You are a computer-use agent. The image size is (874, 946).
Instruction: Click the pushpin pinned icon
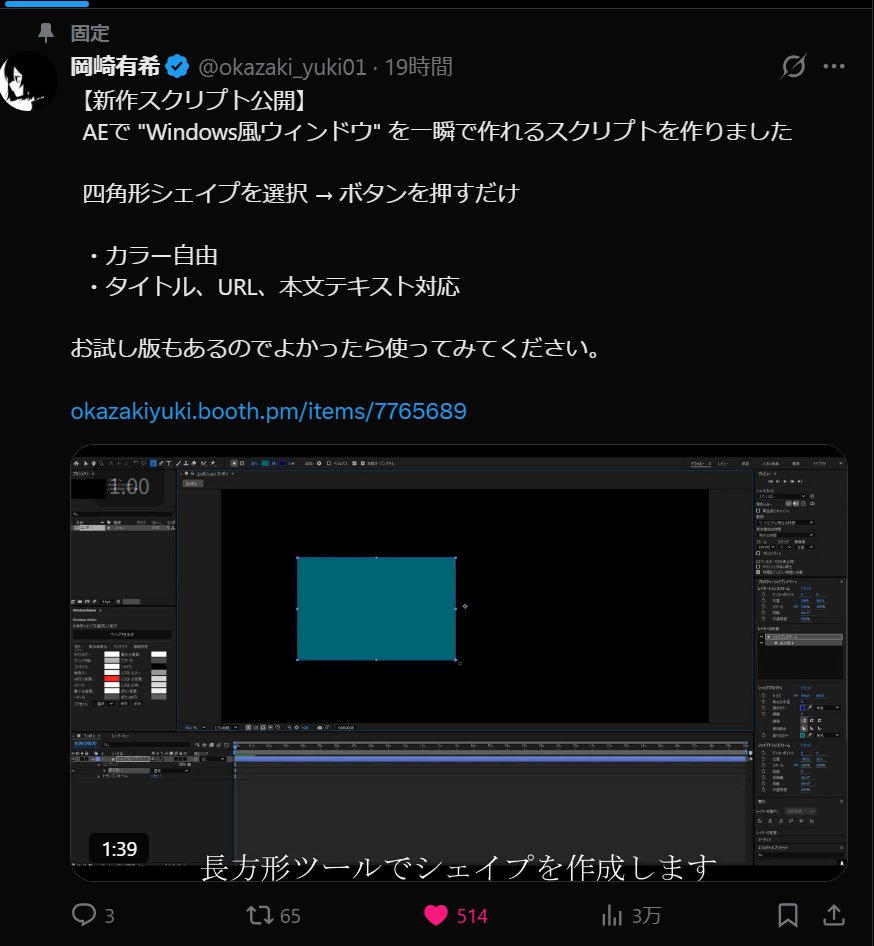(x=46, y=33)
